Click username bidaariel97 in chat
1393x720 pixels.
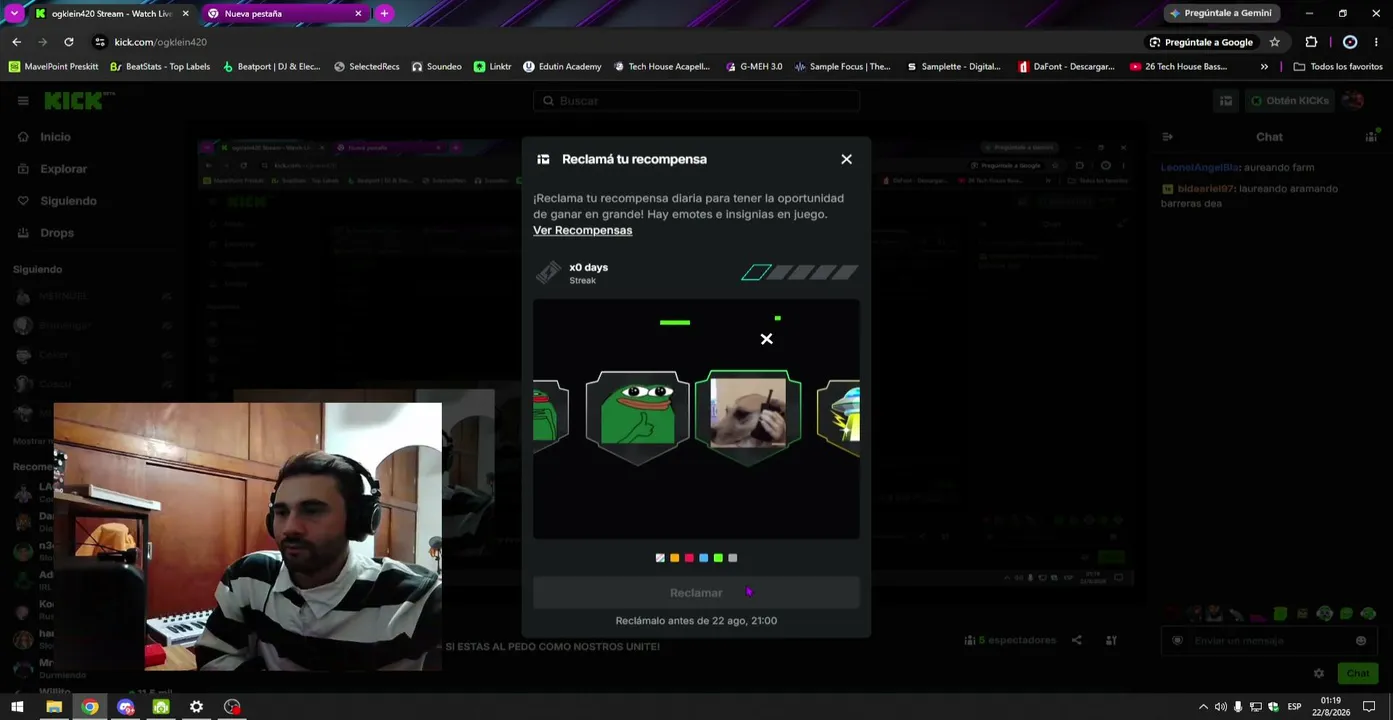(1207, 189)
